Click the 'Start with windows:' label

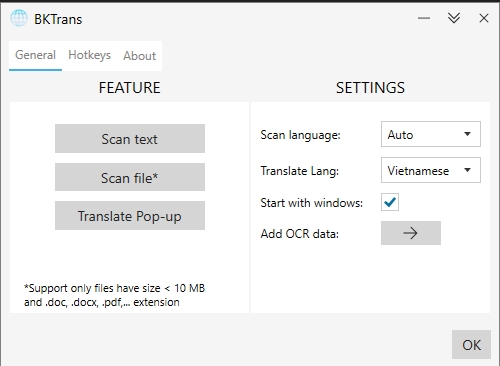coord(312,203)
